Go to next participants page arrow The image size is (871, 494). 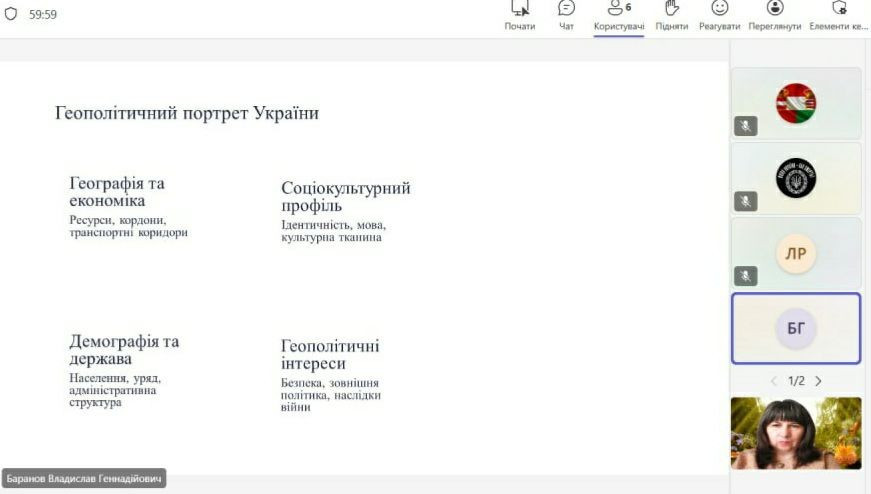[818, 381]
